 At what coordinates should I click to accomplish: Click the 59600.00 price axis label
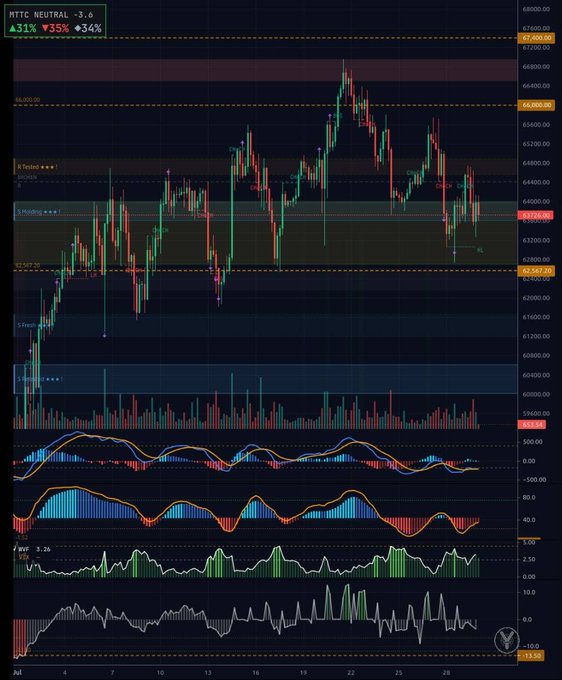(536, 414)
